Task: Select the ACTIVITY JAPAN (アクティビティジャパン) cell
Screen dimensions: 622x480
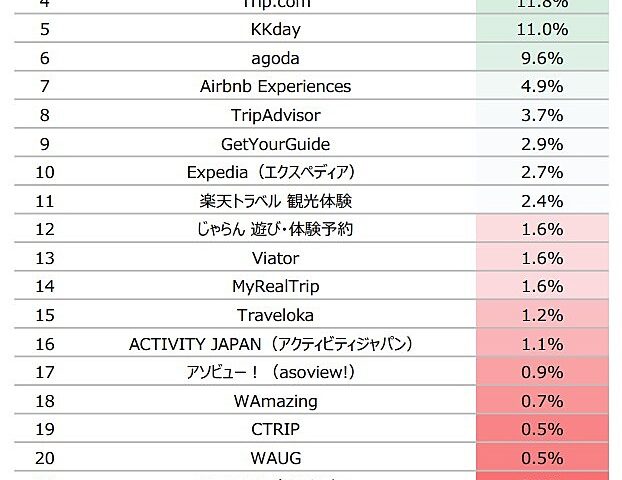Action: coord(270,344)
